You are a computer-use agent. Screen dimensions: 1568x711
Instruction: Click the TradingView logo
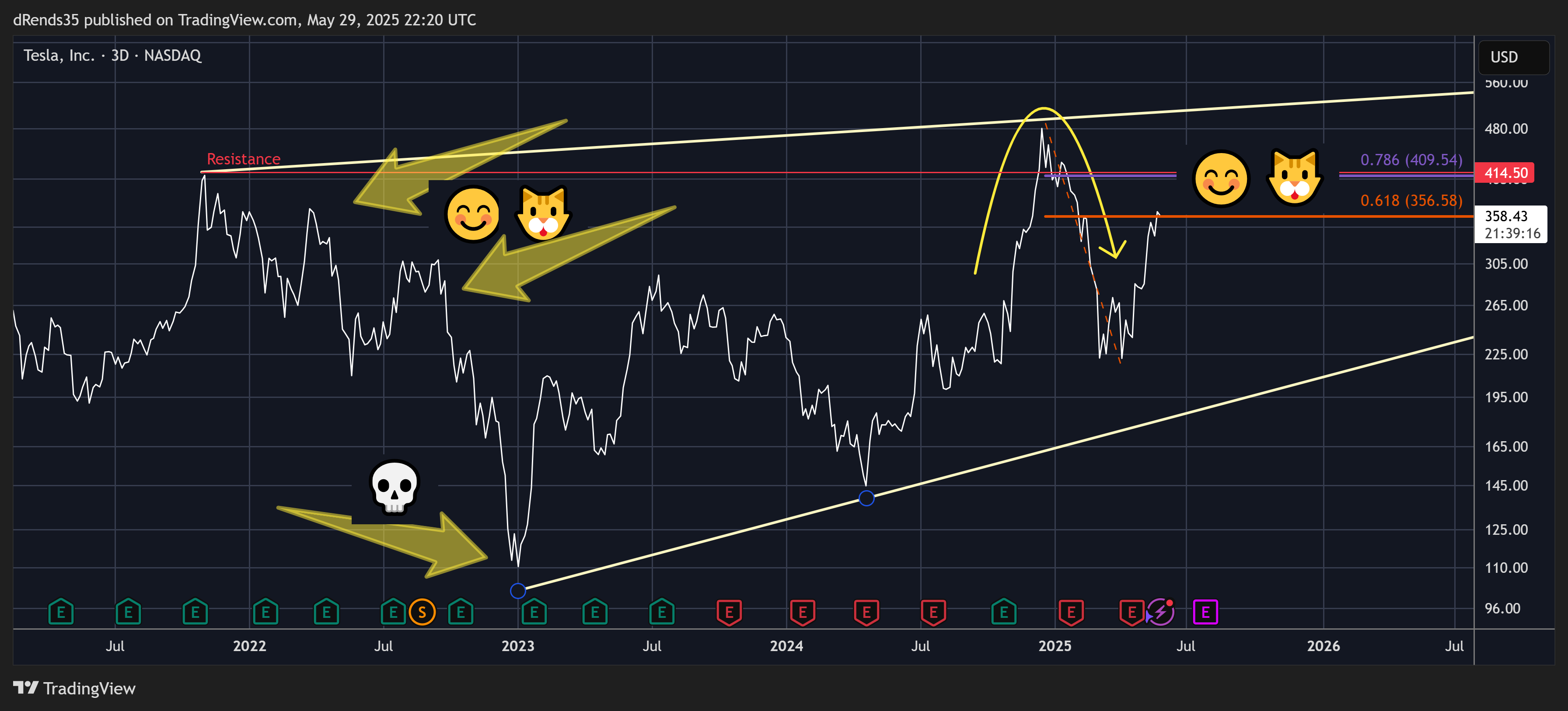(74, 688)
